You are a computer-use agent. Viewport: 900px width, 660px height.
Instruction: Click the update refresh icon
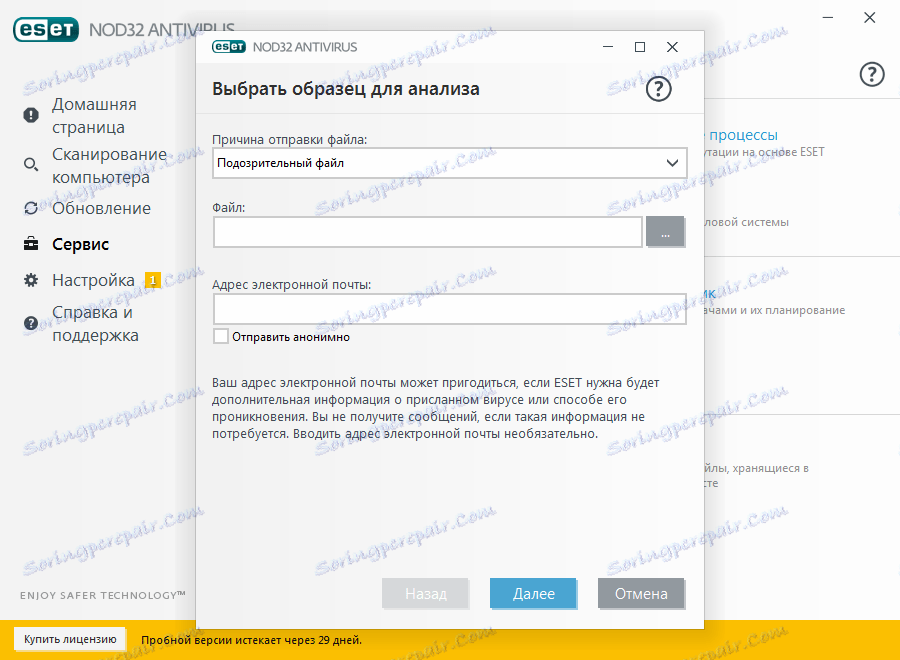point(31,208)
